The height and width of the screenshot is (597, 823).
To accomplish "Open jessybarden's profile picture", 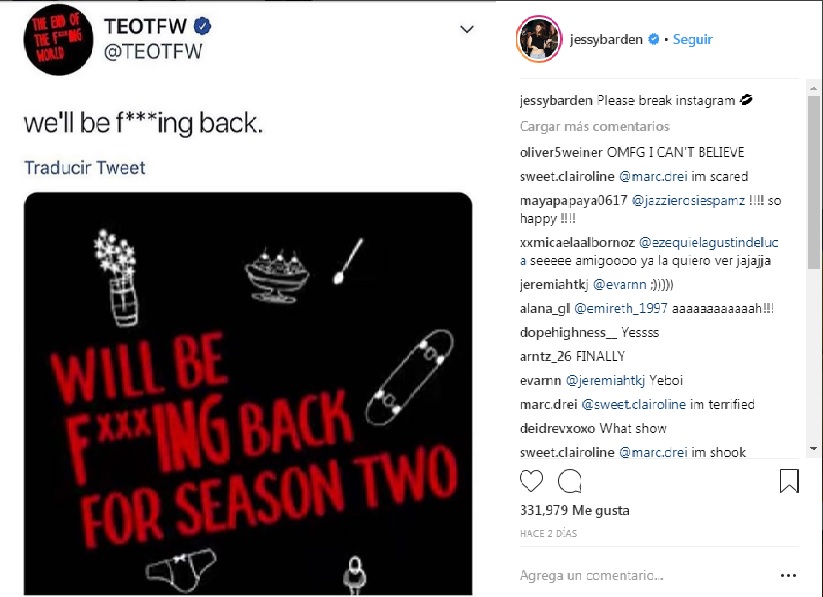I will (539, 39).
